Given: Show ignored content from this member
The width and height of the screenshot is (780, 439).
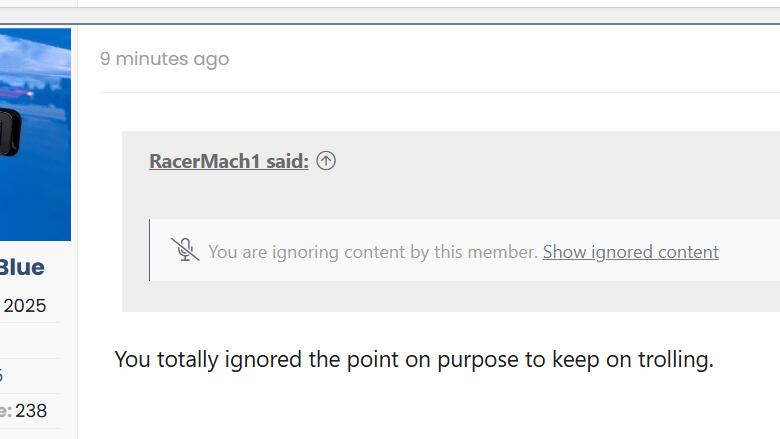Looking at the screenshot, I should 630,252.
